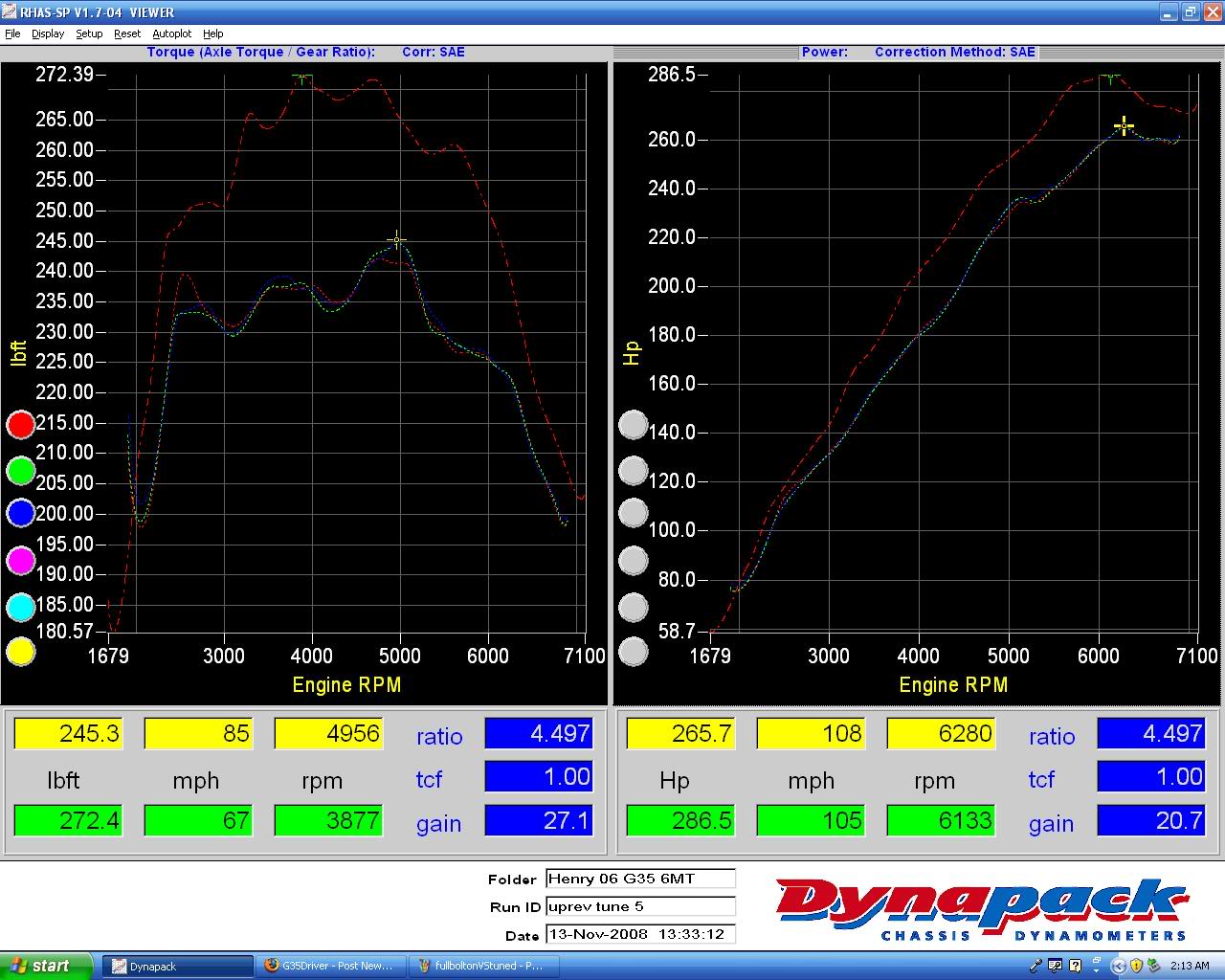Click the torque tcf value 1.00
The width and height of the screenshot is (1225, 980).
coord(539,777)
